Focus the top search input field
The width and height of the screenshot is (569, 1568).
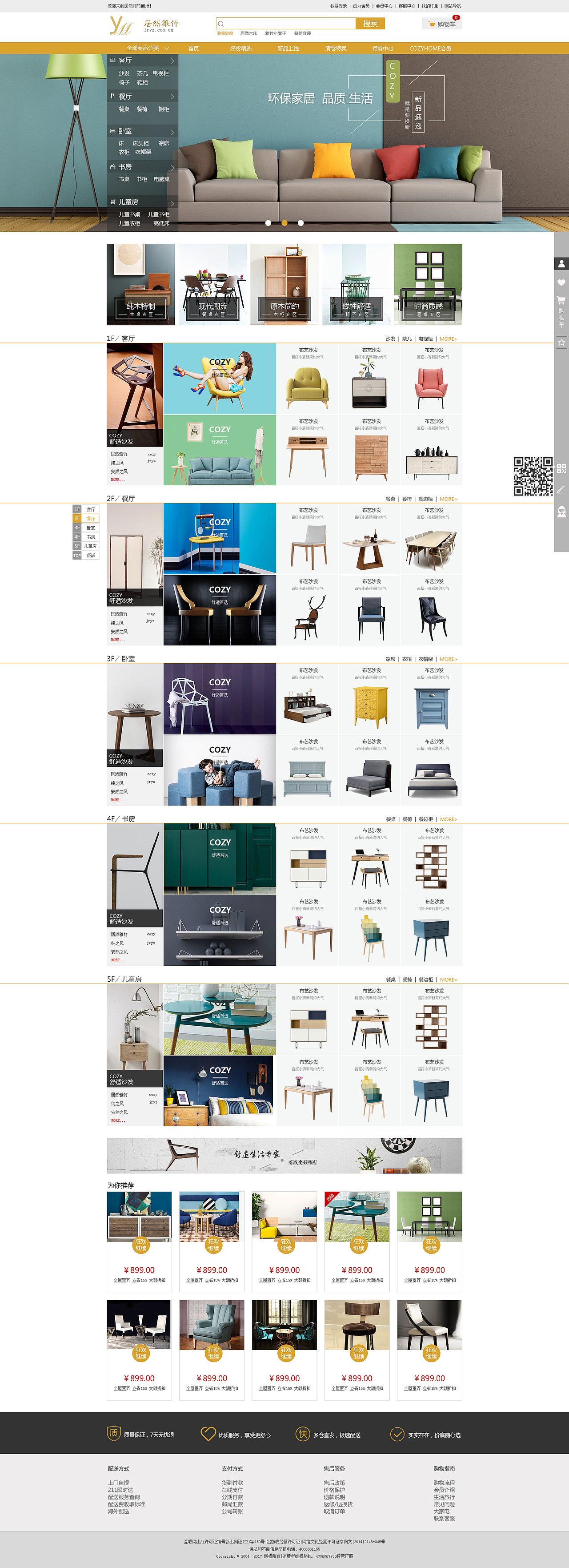coord(286,24)
